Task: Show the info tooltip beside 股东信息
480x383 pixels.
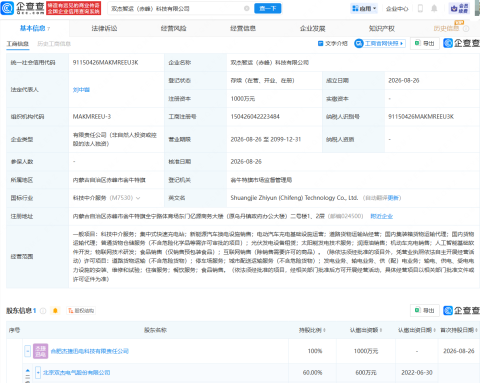Action: [43, 311]
